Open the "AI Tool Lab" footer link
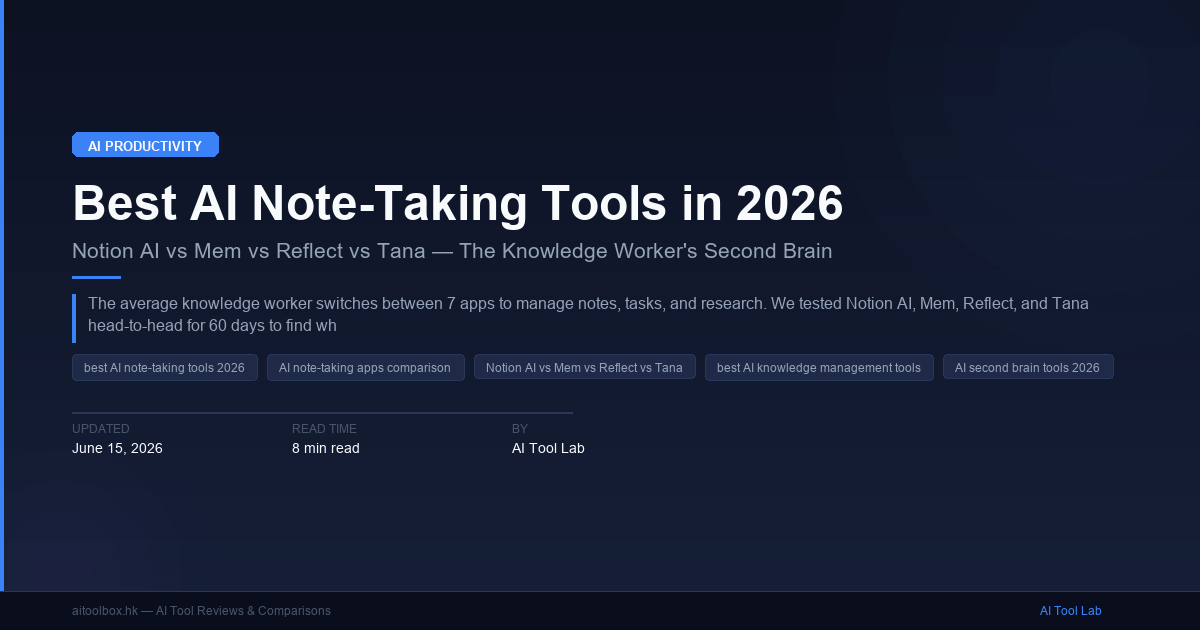 pos(1070,611)
